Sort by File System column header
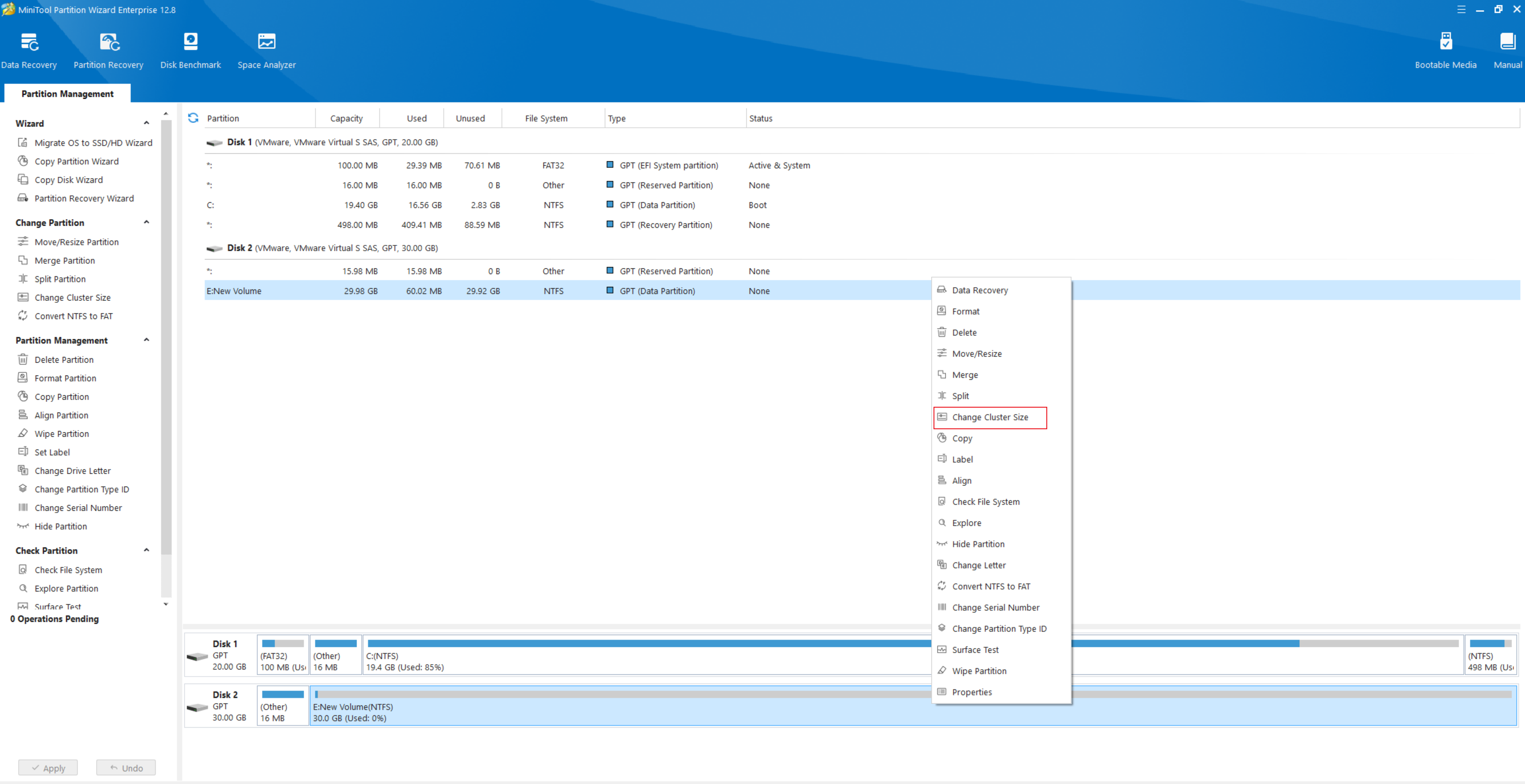 click(x=553, y=119)
